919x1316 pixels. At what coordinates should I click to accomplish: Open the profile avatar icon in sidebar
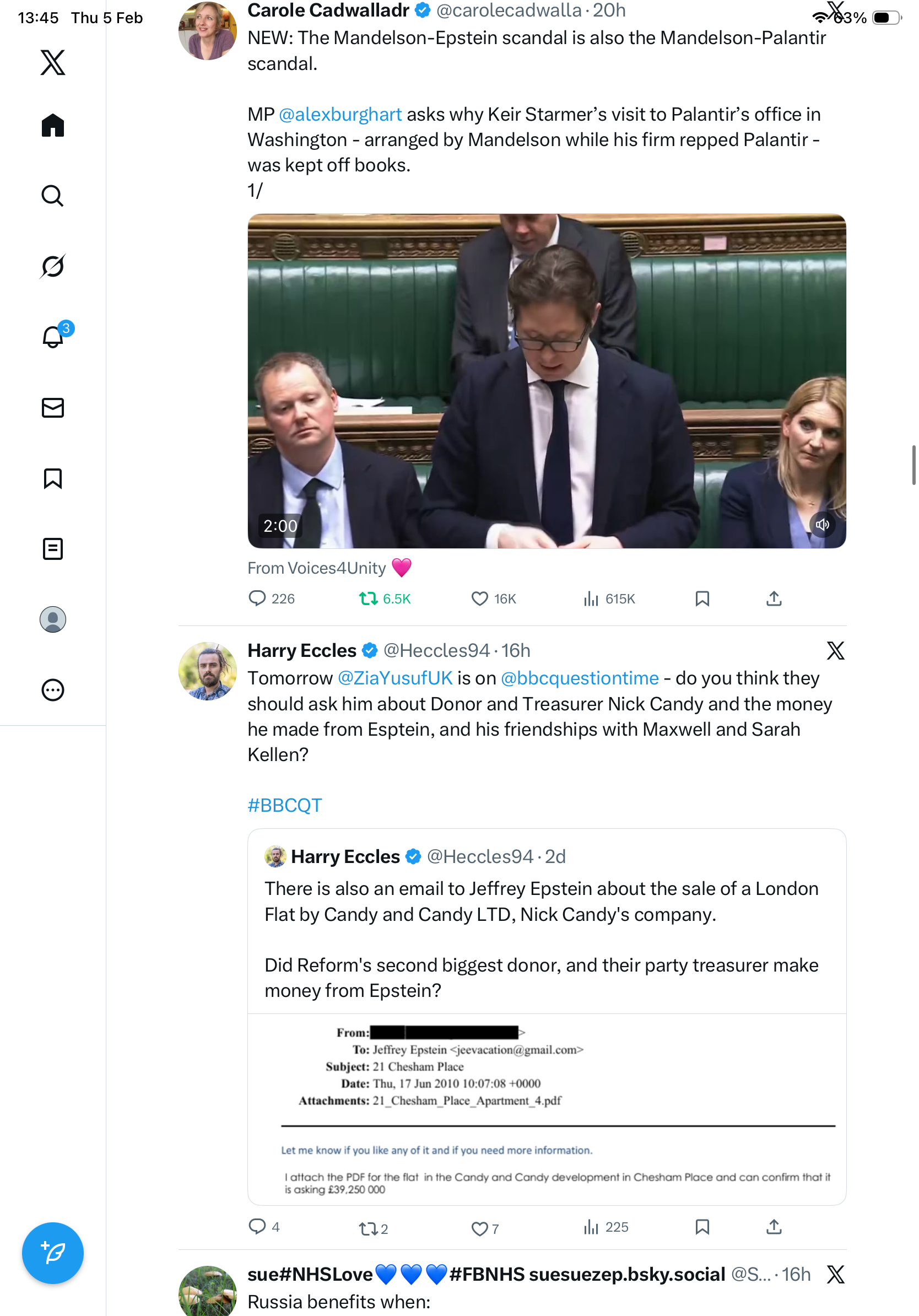point(53,619)
